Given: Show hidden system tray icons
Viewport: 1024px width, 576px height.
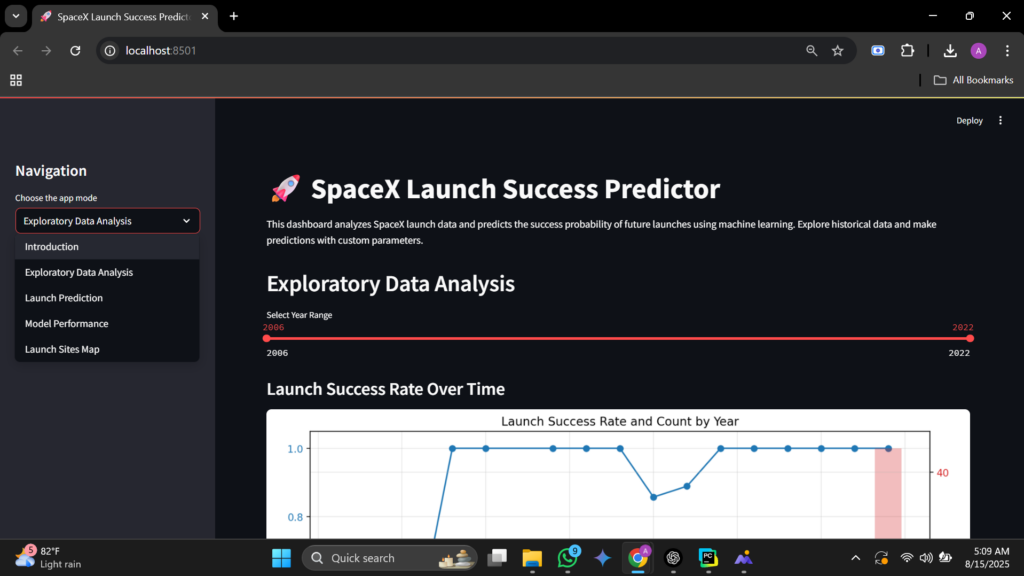Looking at the screenshot, I should click(x=856, y=558).
